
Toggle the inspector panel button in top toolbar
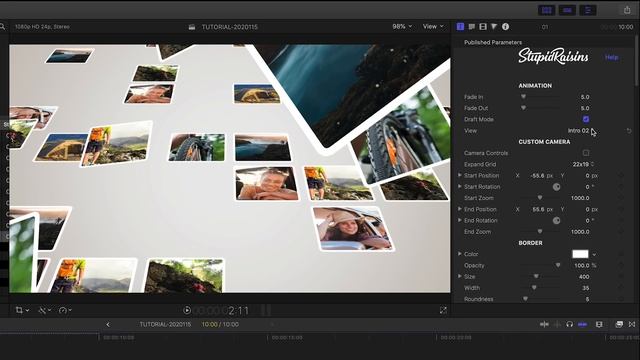click(x=588, y=10)
